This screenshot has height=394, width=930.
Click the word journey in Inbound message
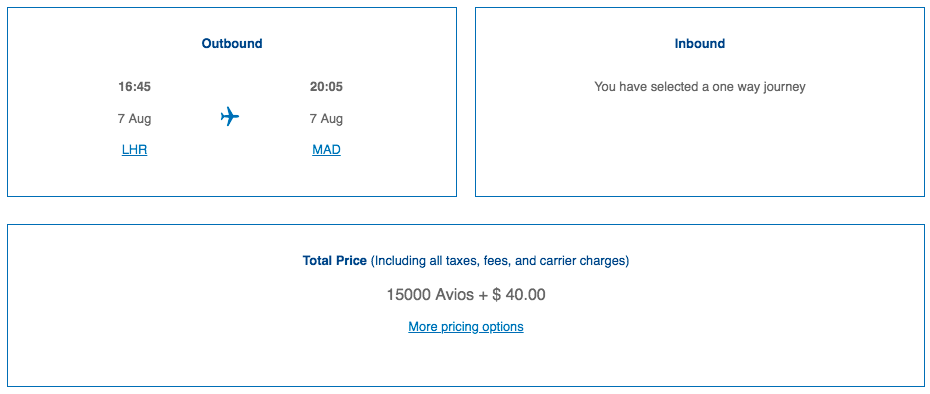click(784, 87)
